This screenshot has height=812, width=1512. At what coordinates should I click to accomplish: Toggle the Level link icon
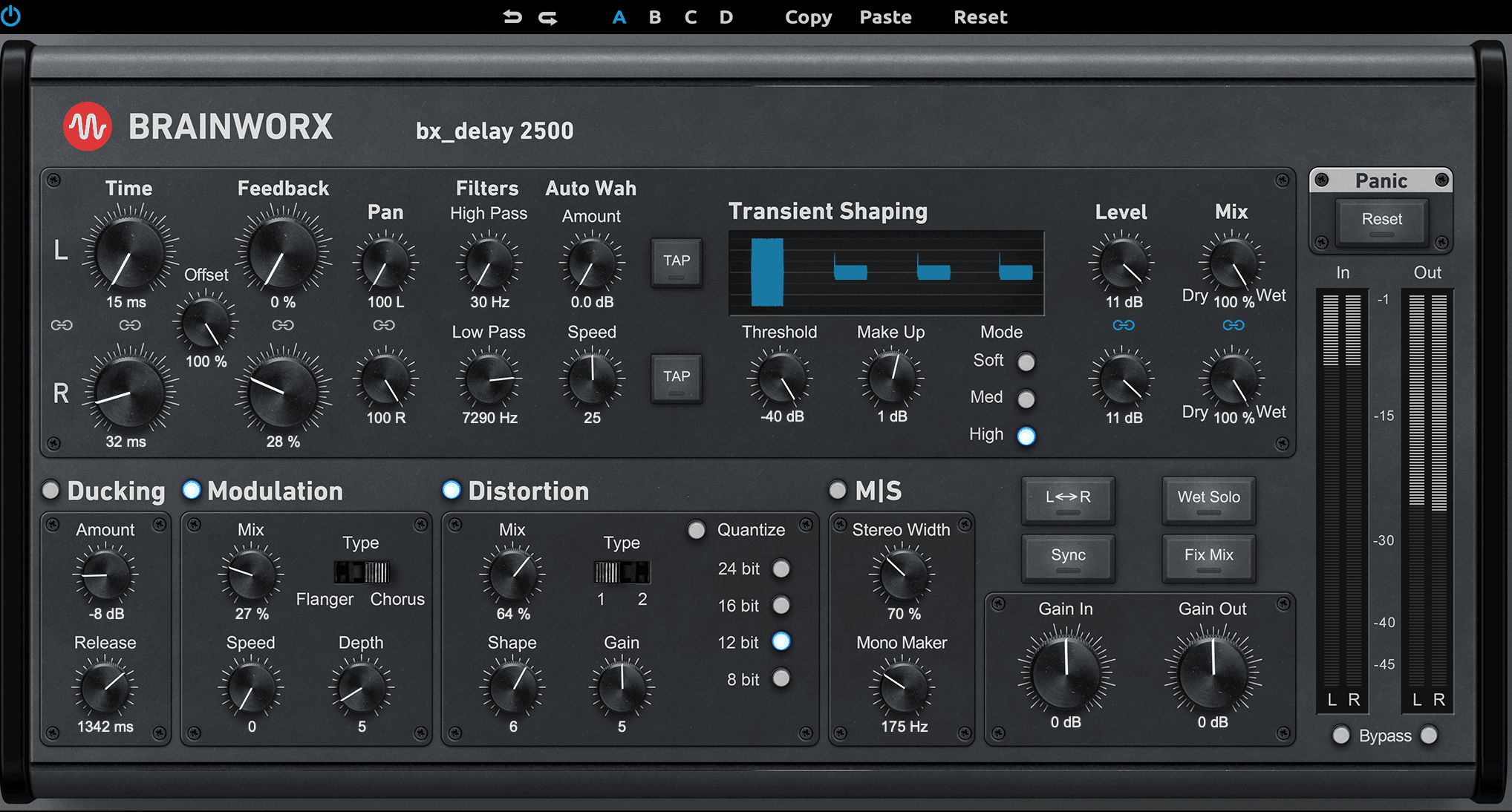tap(1124, 325)
